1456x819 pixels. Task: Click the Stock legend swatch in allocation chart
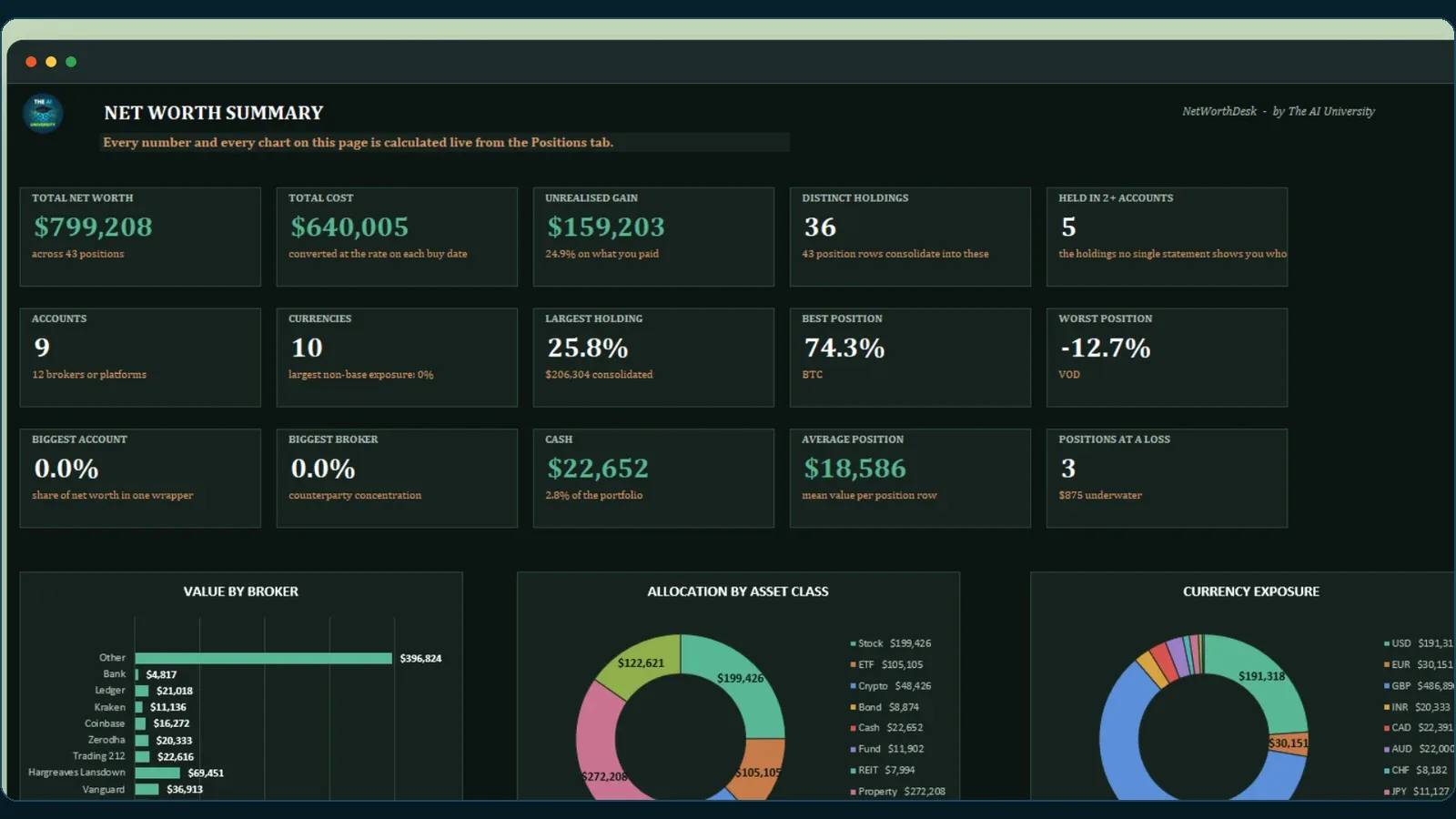coord(853,643)
